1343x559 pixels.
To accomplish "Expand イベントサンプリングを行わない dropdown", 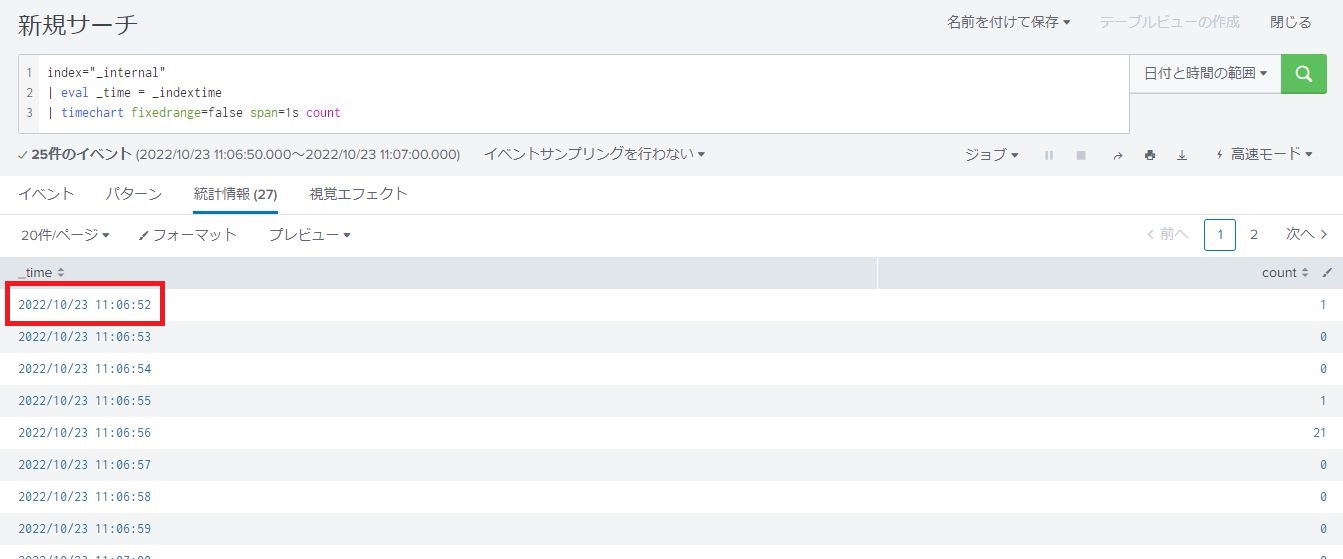I will pos(595,154).
